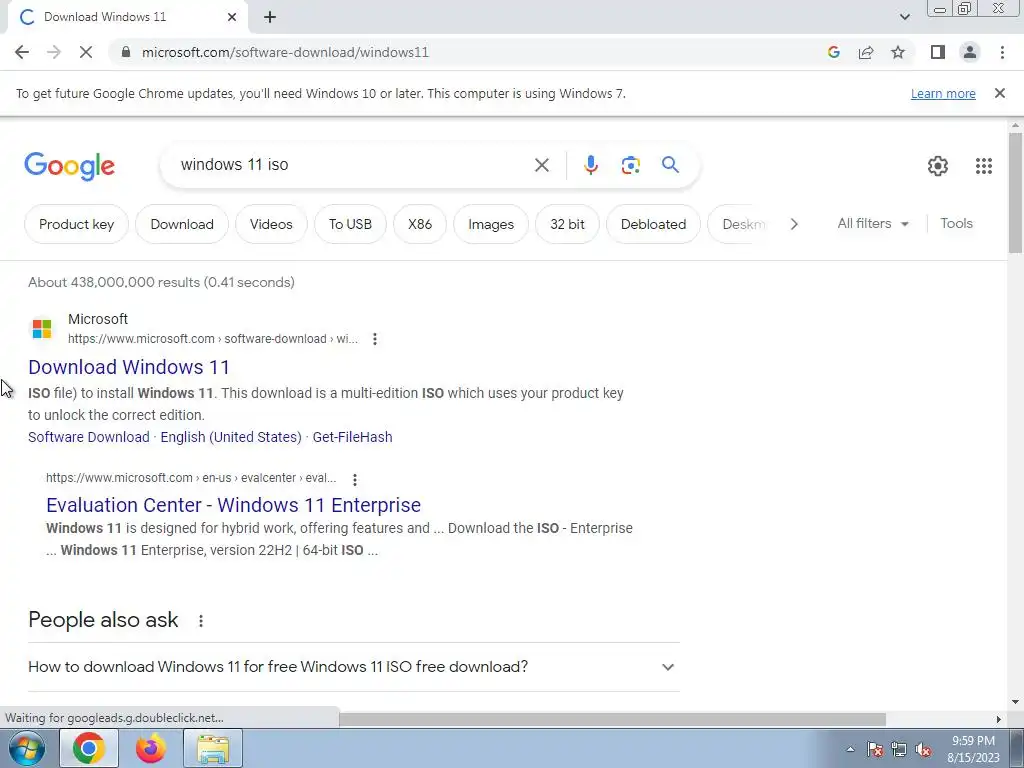Screen dimensions: 1024x768
Task: Expand the How to download Windows 11 question
Action: pyautogui.click(x=353, y=667)
